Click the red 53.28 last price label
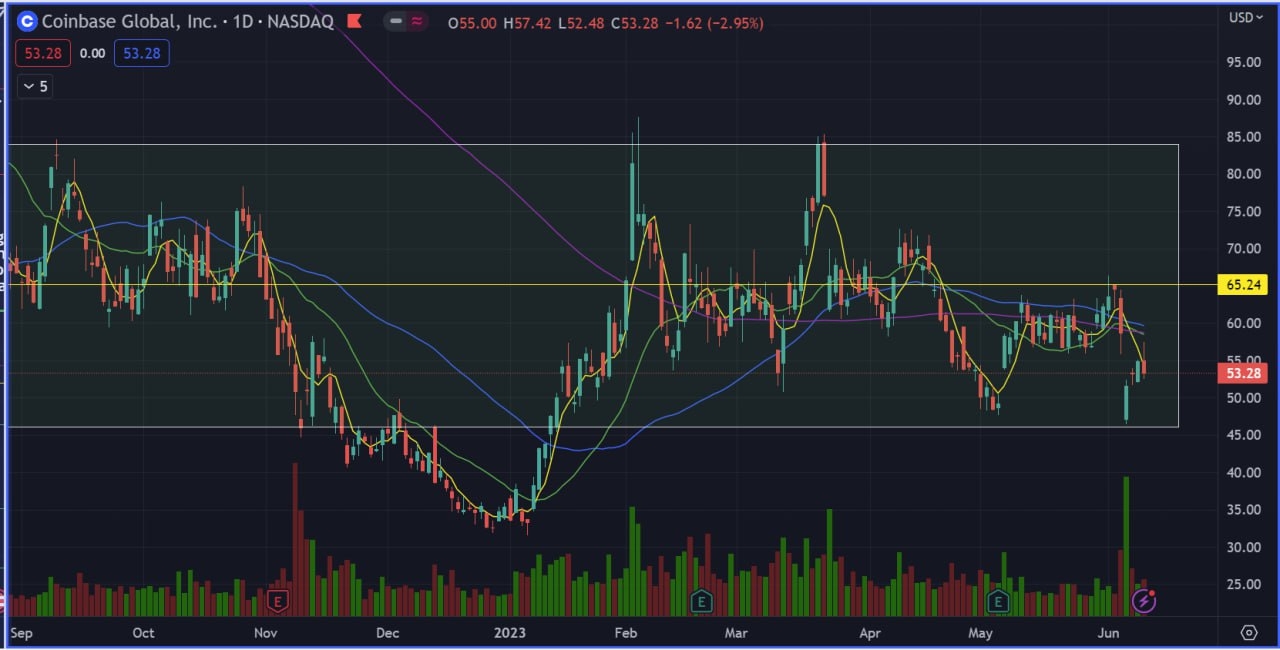The height and width of the screenshot is (650, 1280). click(x=1242, y=373)
